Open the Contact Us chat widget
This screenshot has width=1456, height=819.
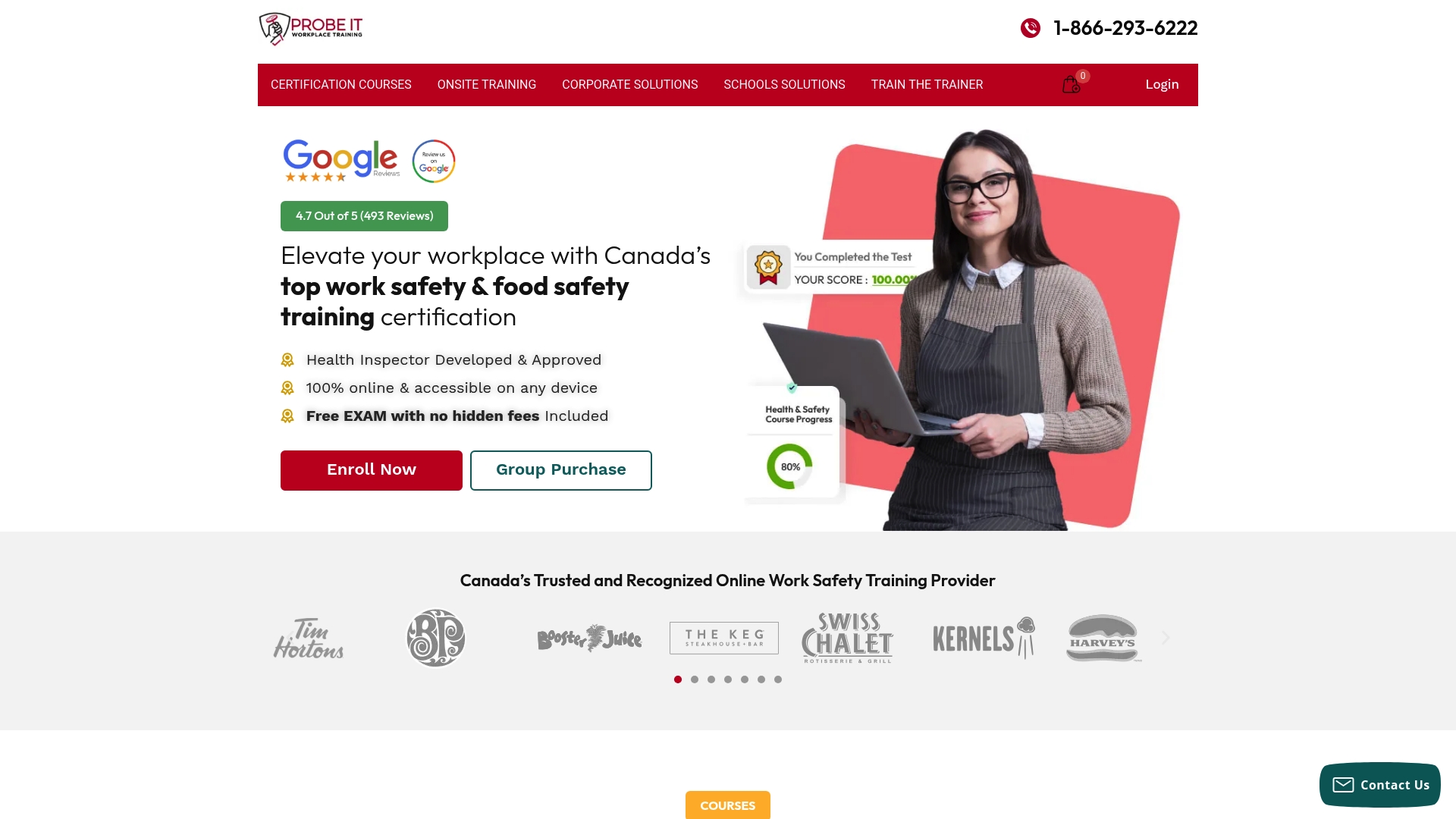(1380, 785)
